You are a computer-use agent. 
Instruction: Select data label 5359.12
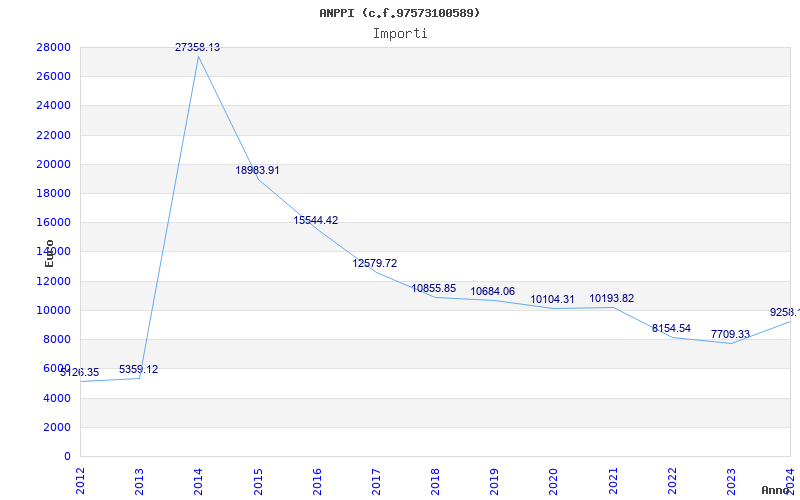pyautogui.click(x=139, y=369)
